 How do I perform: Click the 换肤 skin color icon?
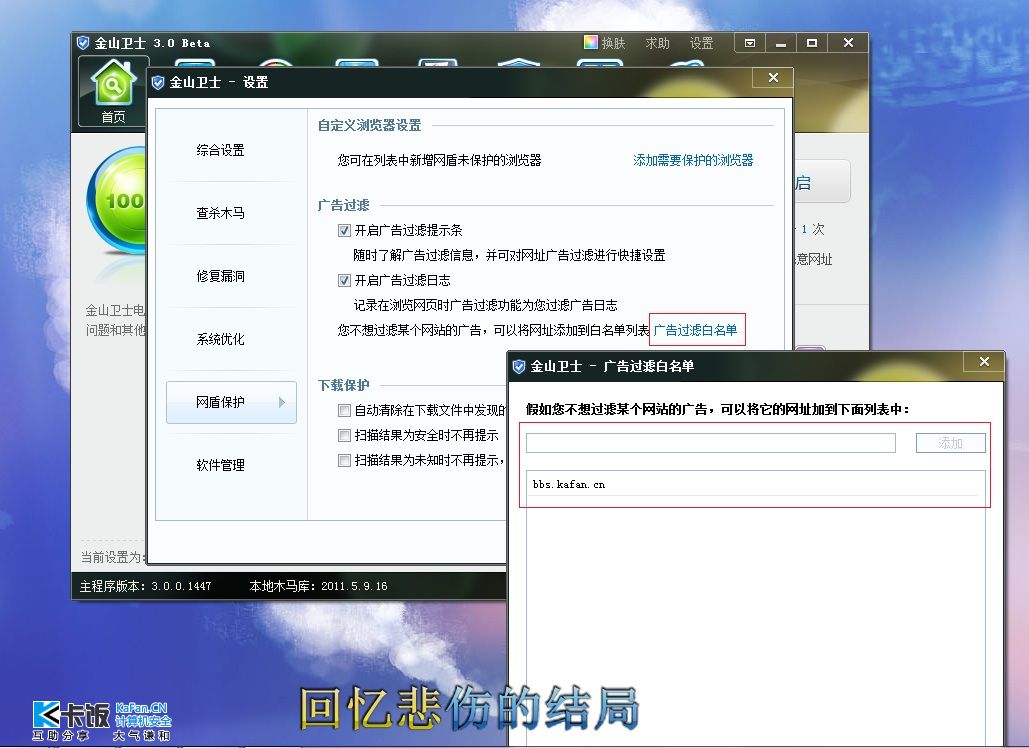pyautogui.click(x=591, y=43)
